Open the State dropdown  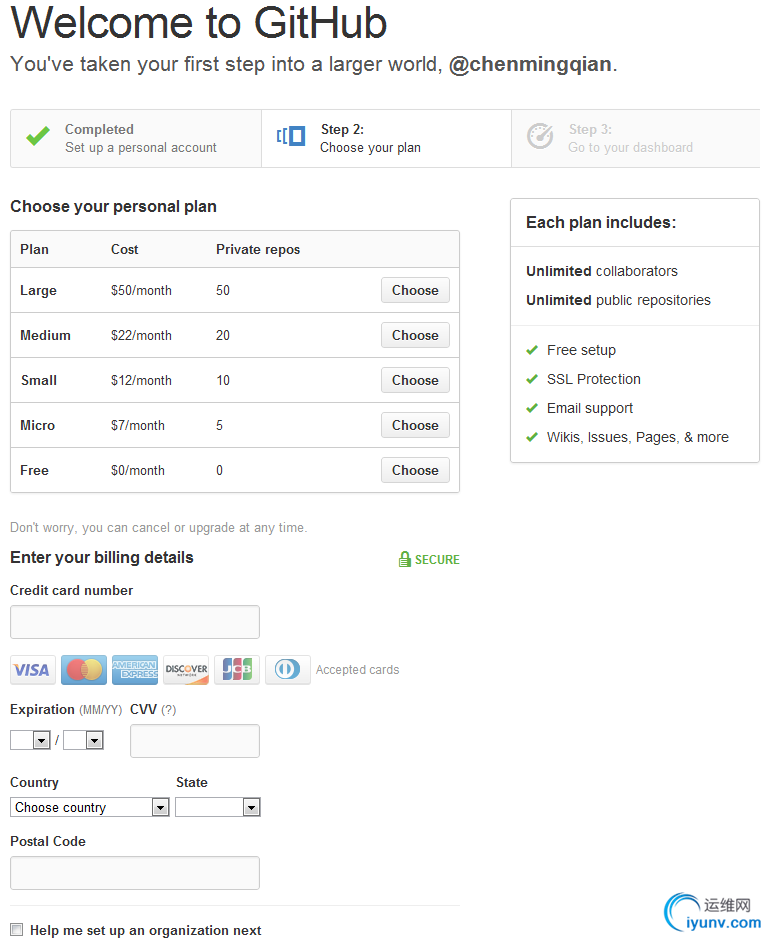(218, 807)
